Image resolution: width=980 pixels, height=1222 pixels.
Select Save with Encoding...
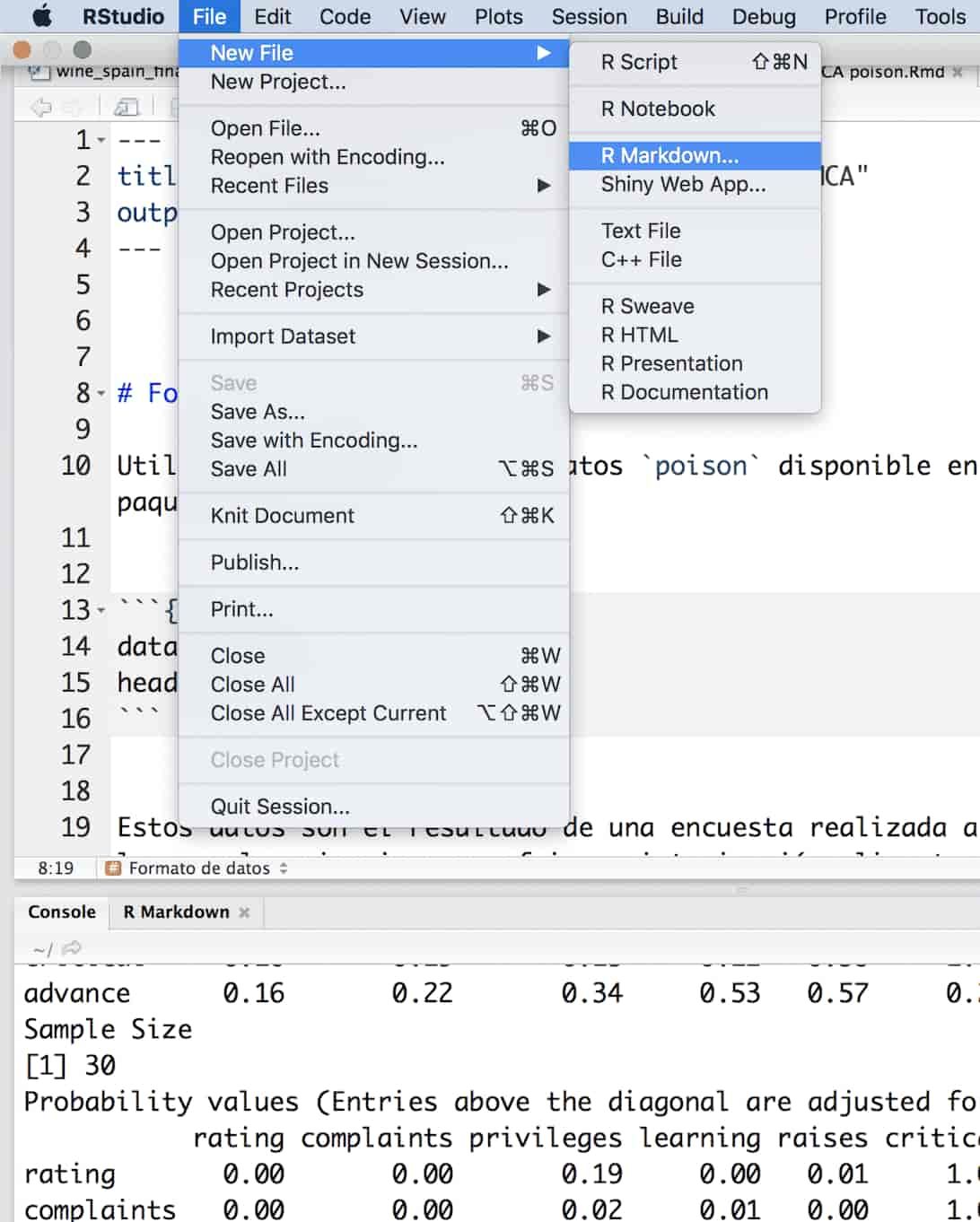[x=374, y=441]
